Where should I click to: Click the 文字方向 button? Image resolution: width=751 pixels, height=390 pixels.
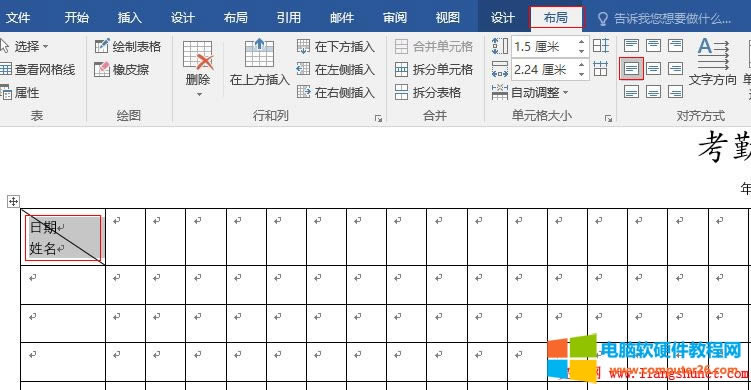(x=713, y=62)
